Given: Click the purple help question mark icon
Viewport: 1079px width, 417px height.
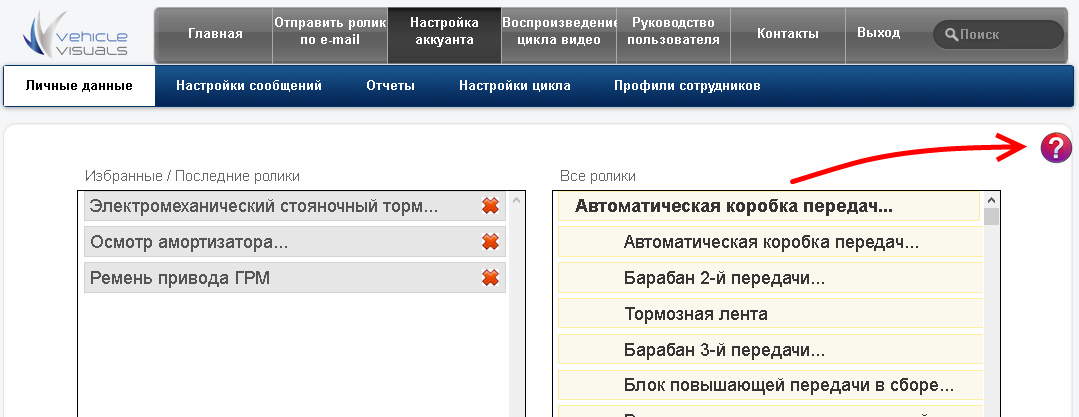Looking at the screenshot, I should point(1056,148).
